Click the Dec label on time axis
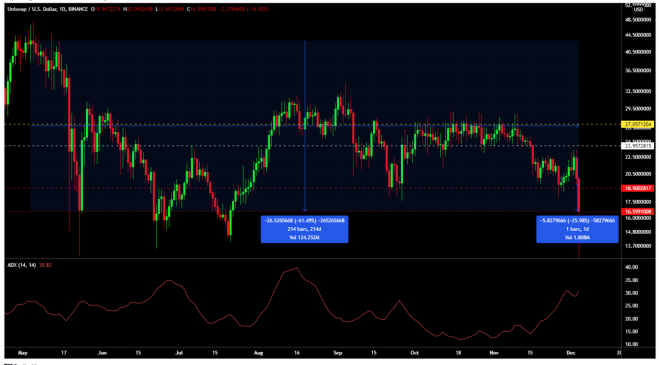660x365 pixels. tap(571, 353)
